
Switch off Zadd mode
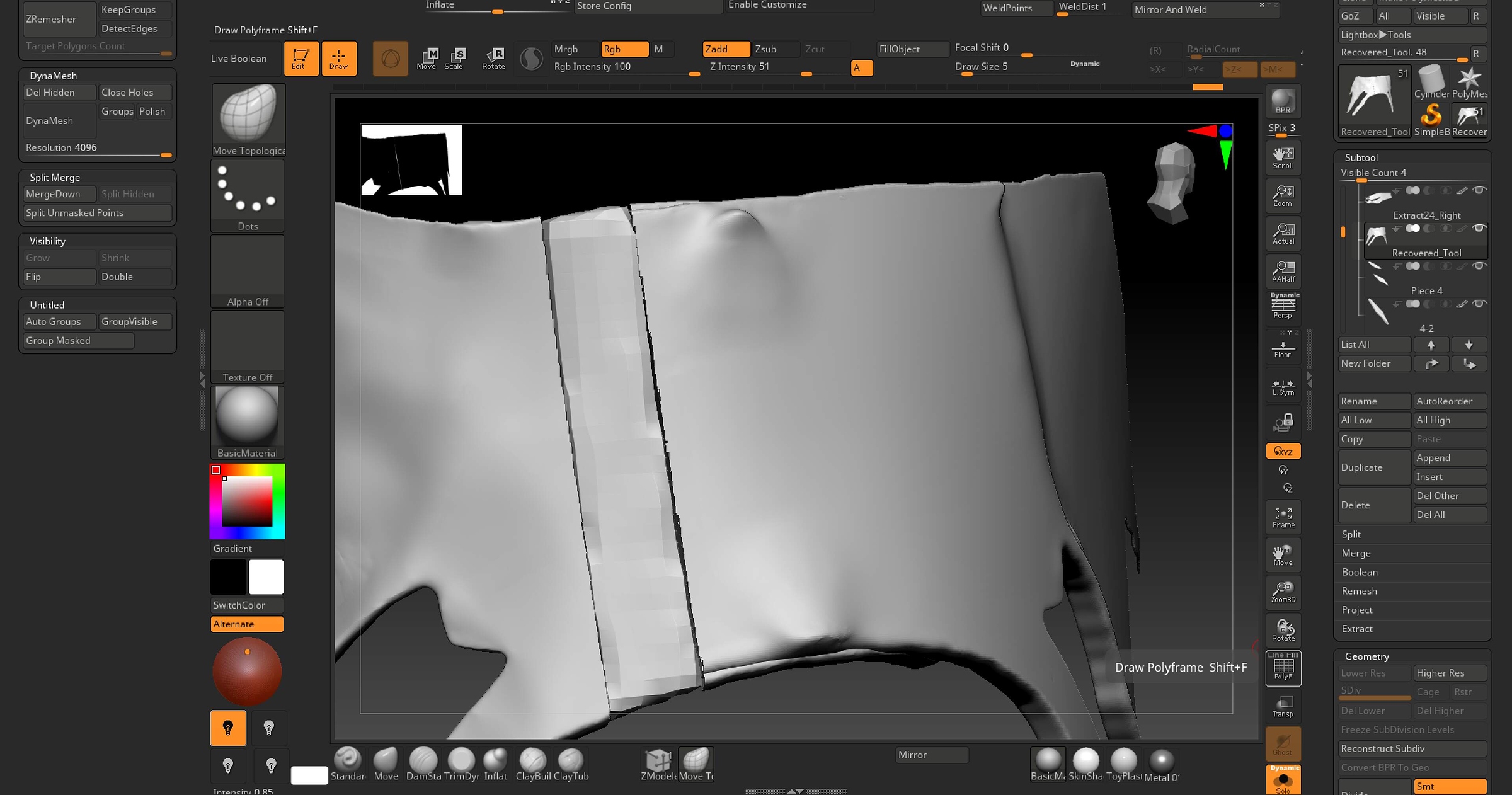tap(725, 49)
